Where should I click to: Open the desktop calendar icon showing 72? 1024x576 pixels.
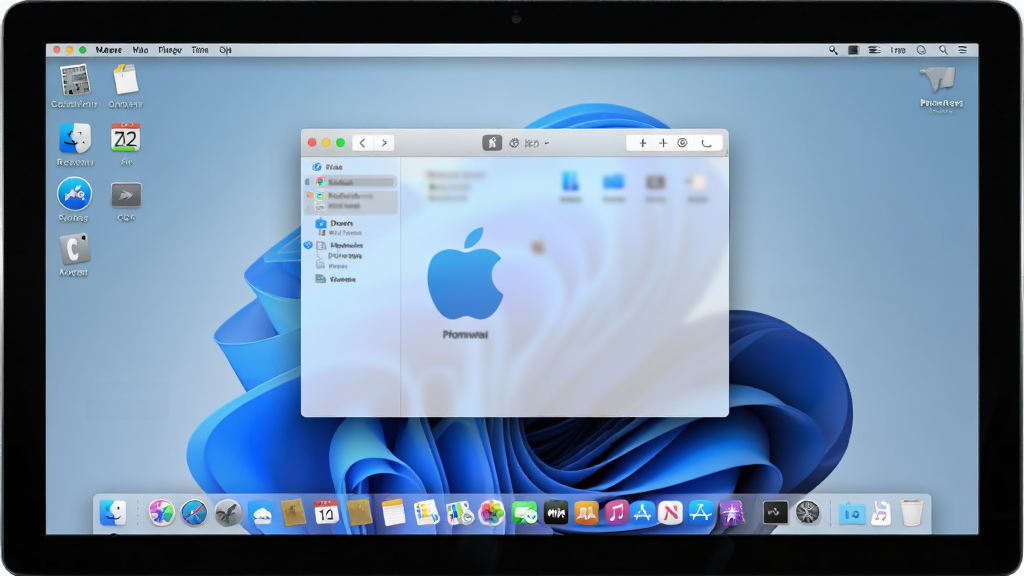125,138
